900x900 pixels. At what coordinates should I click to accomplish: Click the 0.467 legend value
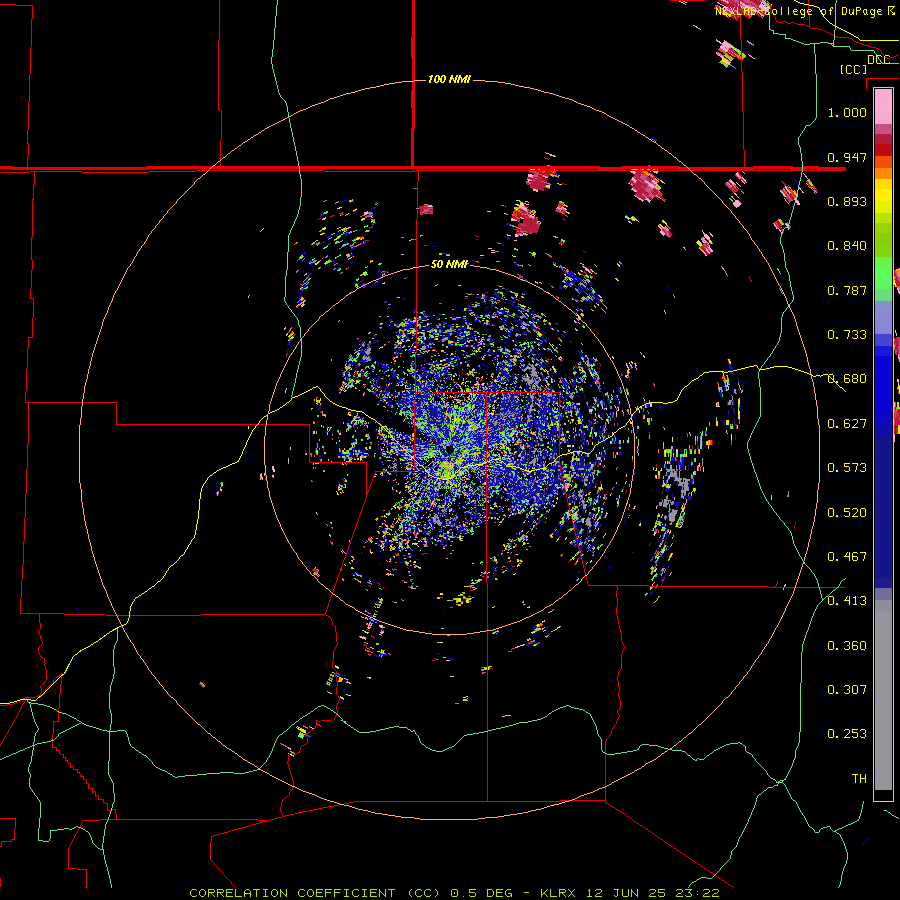coord(847,557)
